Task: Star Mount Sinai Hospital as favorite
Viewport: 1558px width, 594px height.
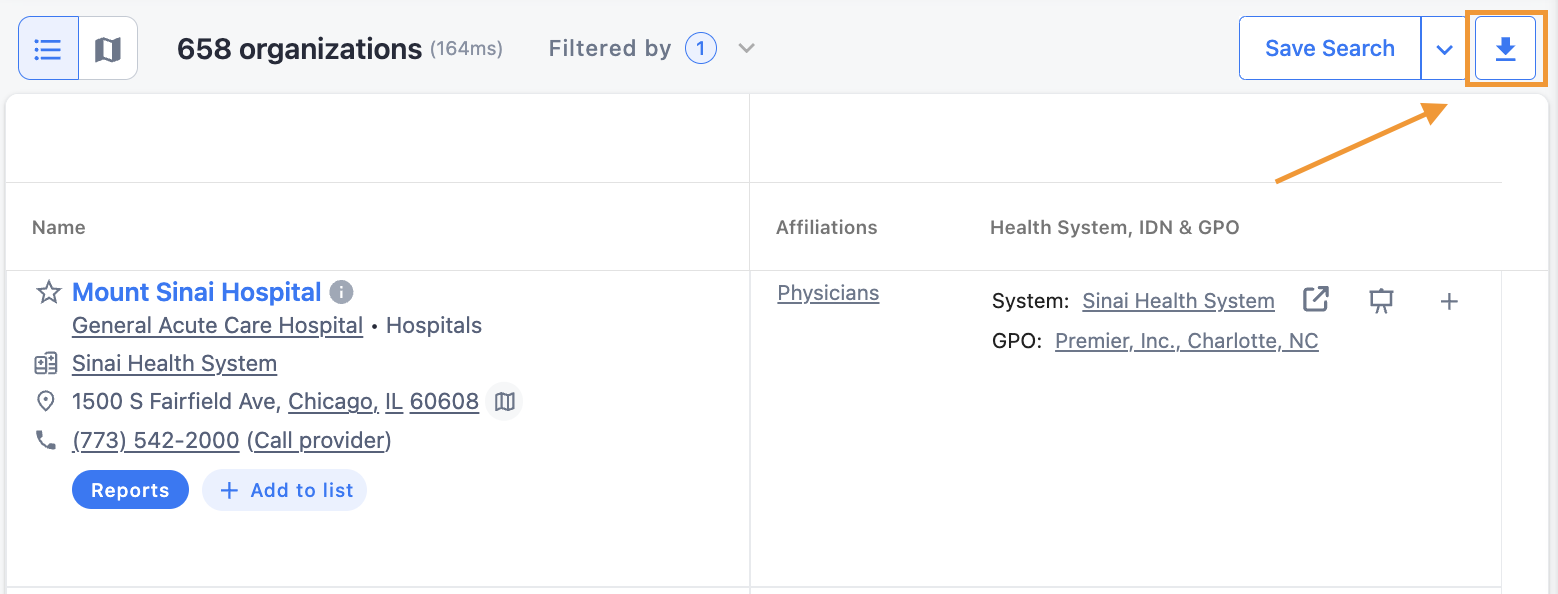Action: click(x=48, y=292)
